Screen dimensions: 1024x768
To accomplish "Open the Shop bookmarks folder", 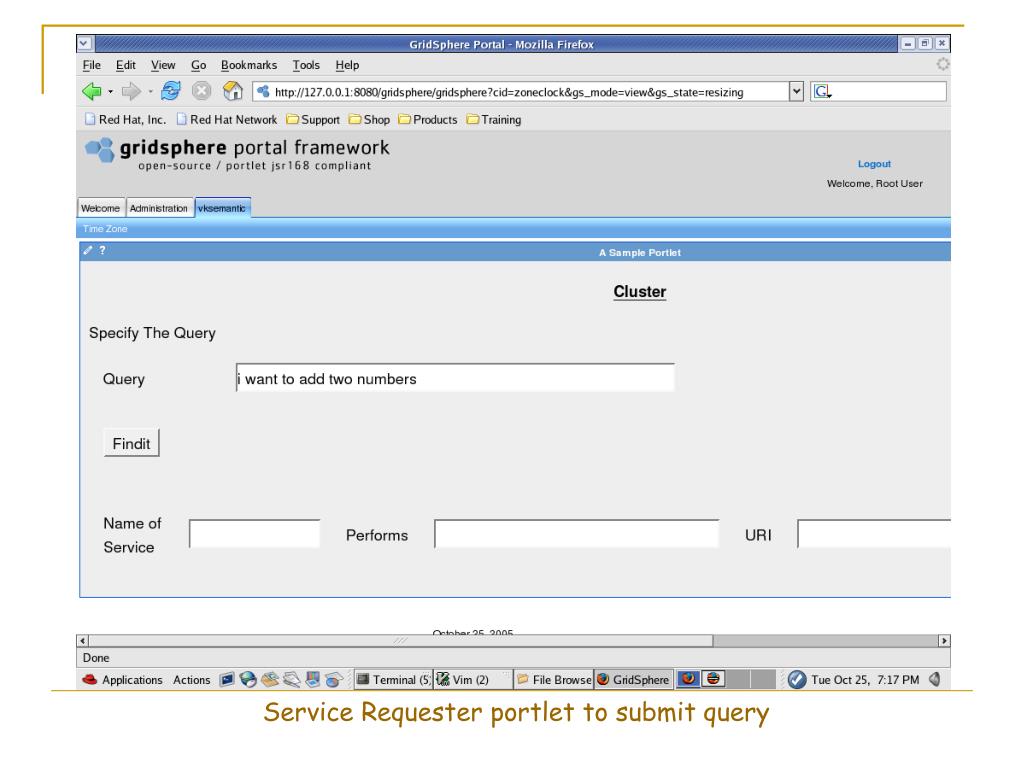I will point(370,120).
